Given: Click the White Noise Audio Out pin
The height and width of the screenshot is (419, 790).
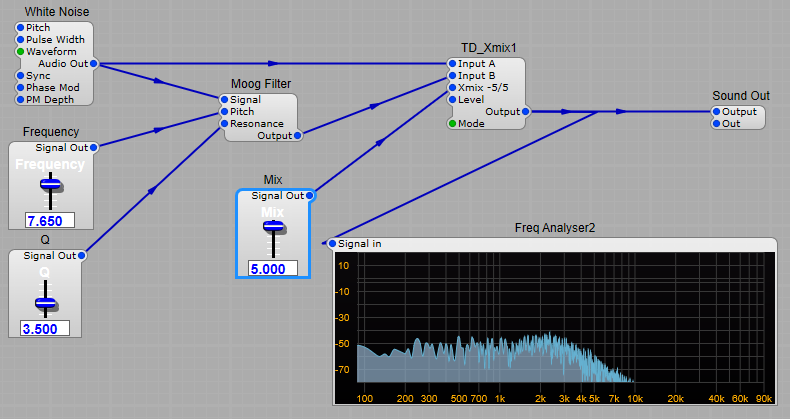Looking at the screenshot, I should click(94, 63).
